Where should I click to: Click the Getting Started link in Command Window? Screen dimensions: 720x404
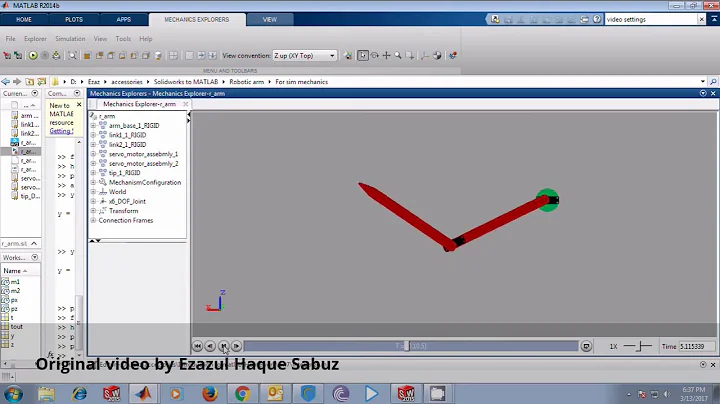point(61,131)
